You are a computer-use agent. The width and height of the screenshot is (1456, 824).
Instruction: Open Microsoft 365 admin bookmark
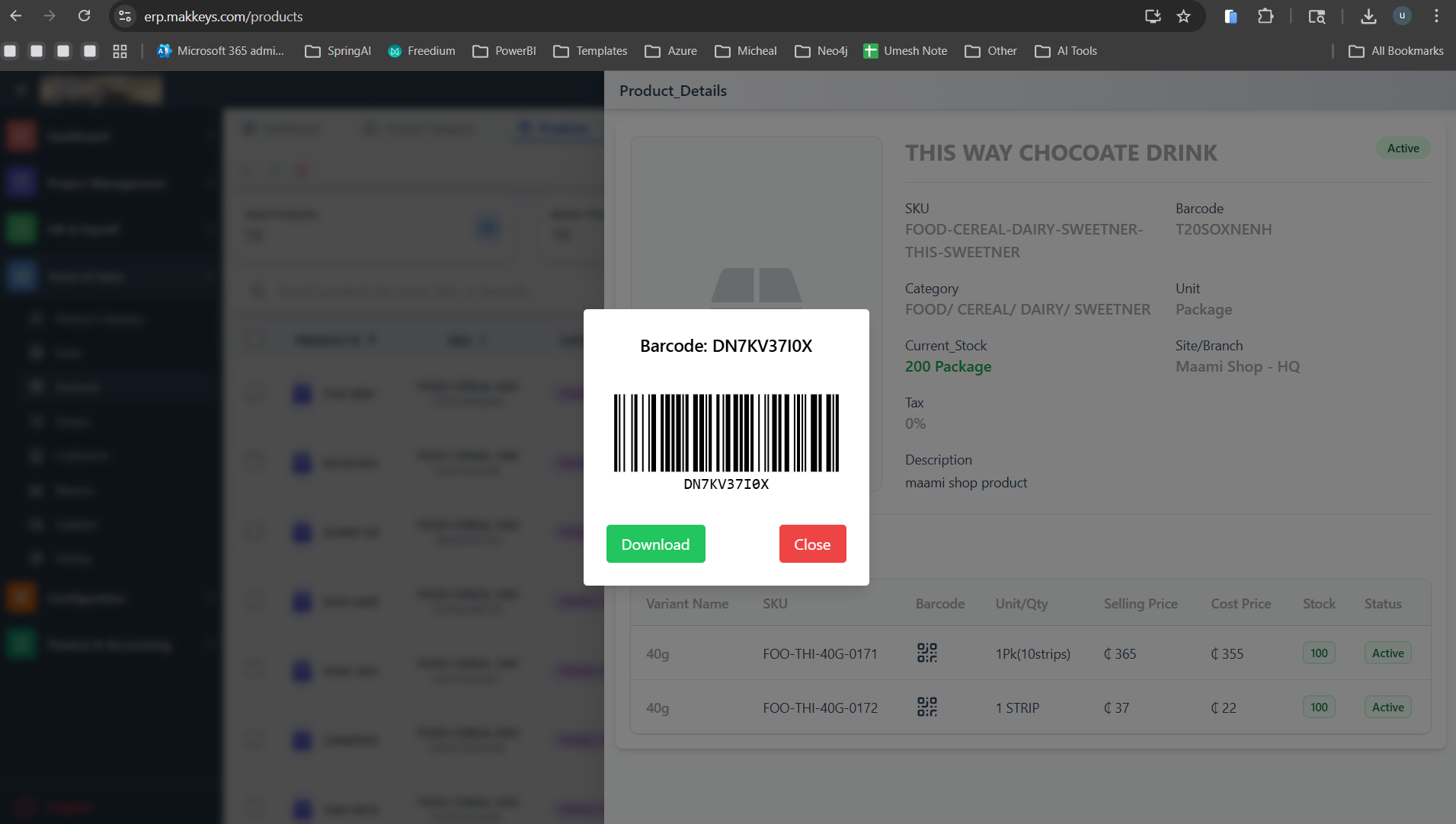click(220, 51)
